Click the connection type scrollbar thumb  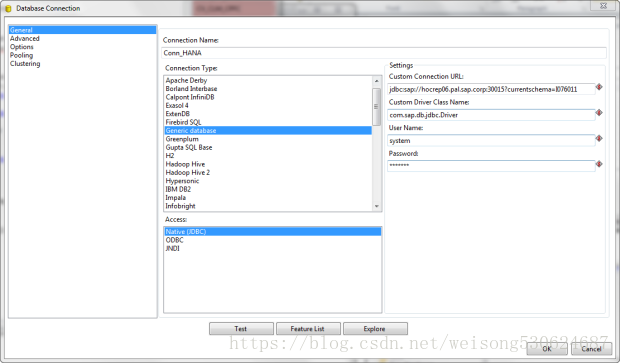click(376, 106)
